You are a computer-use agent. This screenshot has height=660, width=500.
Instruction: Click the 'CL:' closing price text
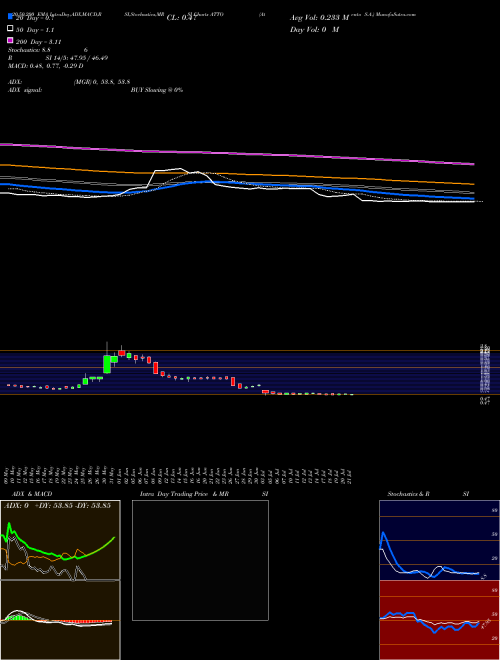(x=181, y=18)
